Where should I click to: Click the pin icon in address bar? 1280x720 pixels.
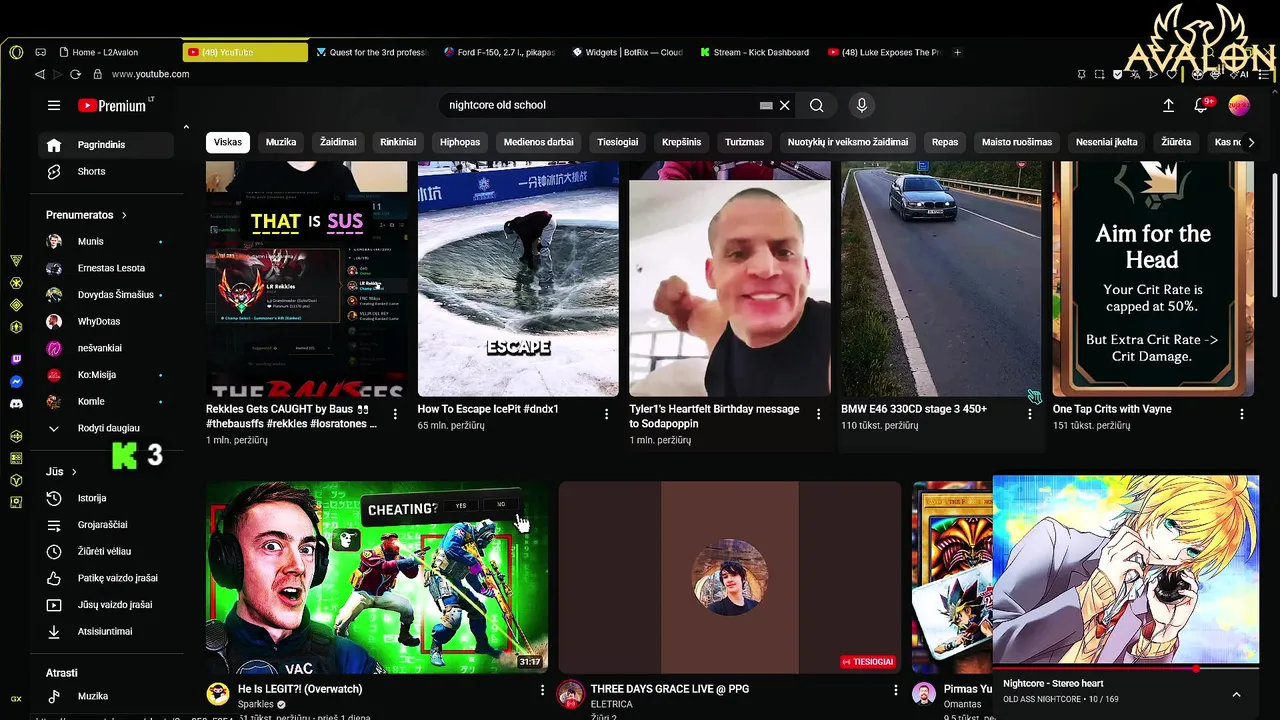point(1082,74)
